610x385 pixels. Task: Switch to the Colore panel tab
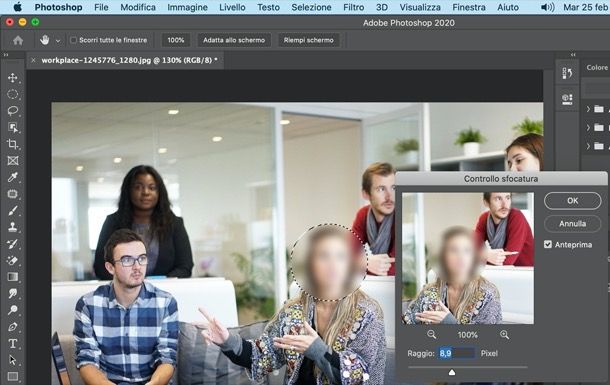(x=597, y=67)
